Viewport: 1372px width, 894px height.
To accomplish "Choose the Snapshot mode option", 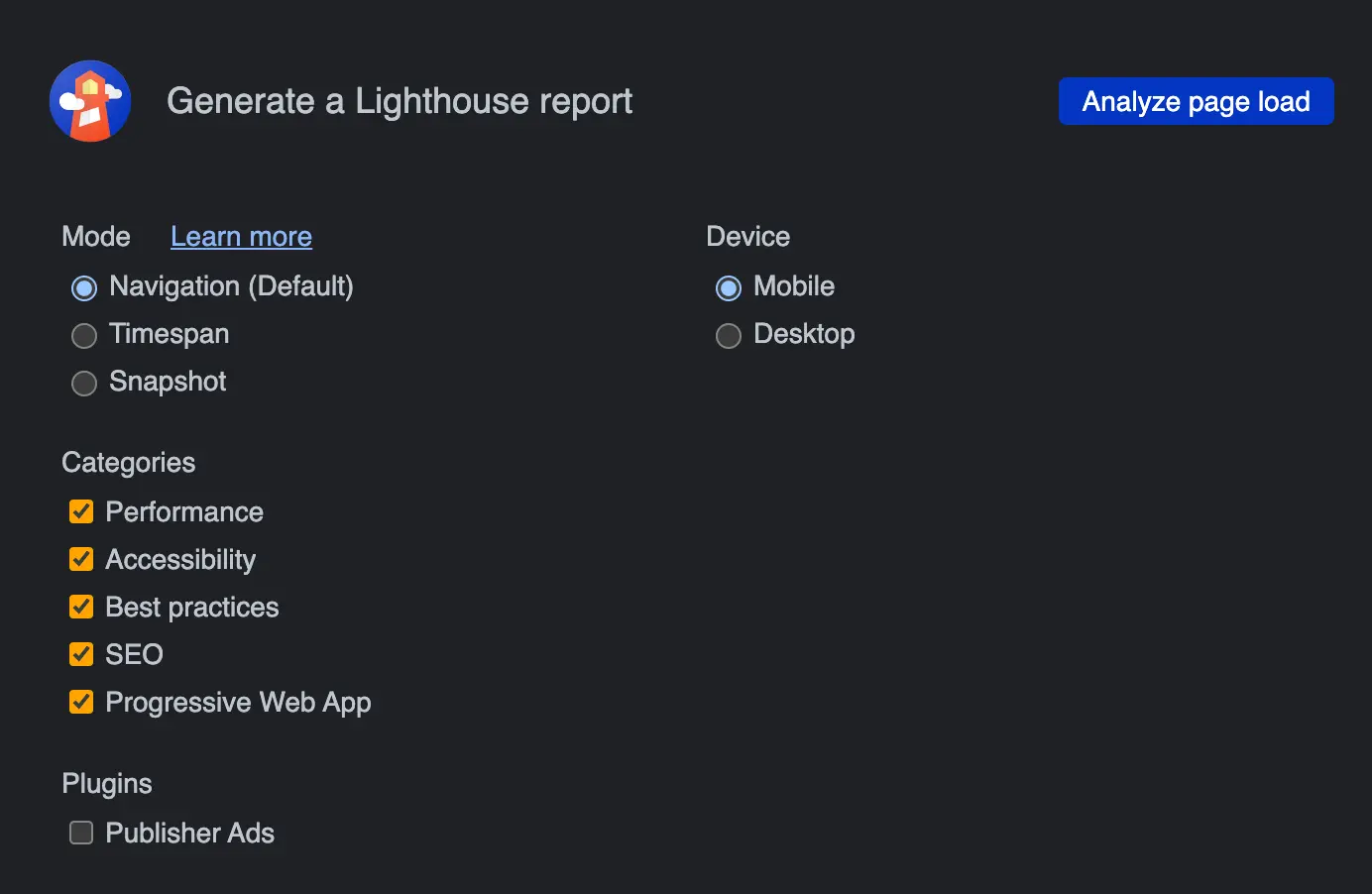I will pyautogui.click(x=84, y=384).
